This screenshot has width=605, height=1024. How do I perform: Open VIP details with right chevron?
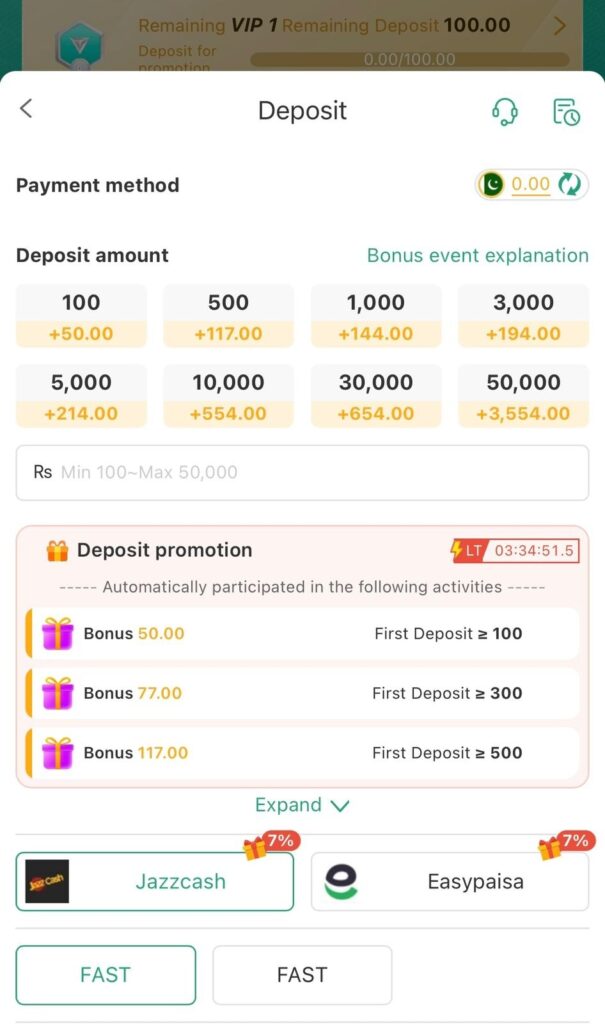pos(559,26)
